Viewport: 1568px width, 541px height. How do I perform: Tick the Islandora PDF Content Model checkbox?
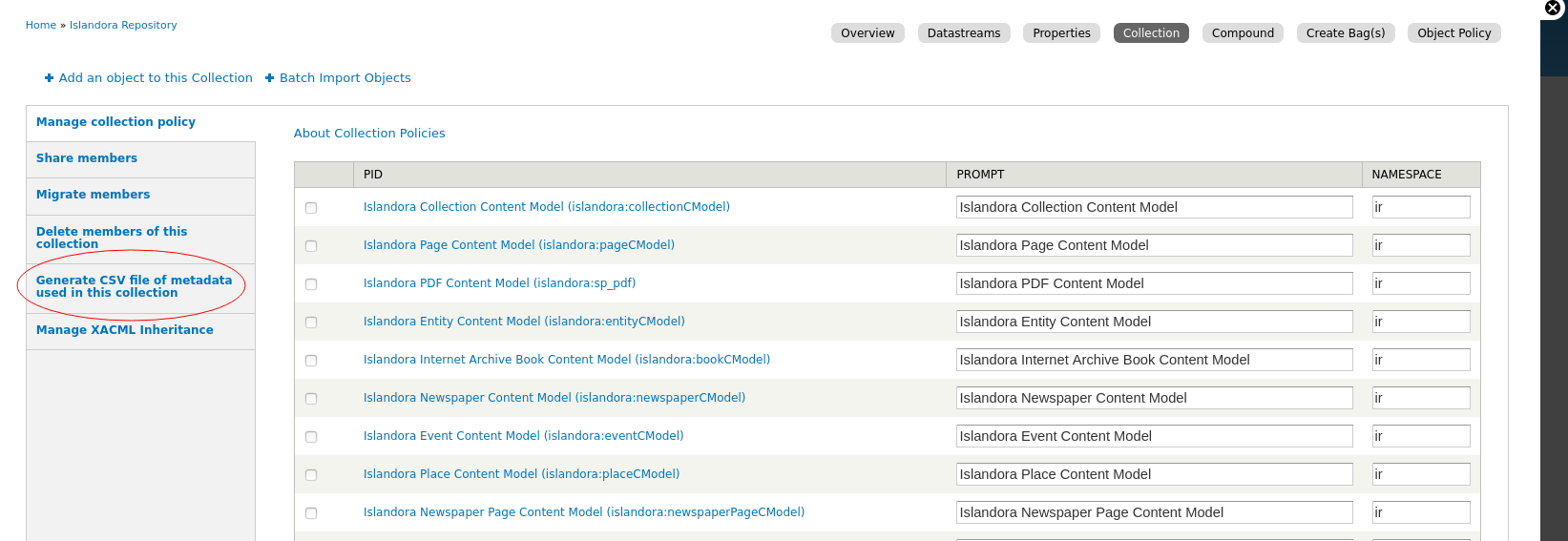311,284
